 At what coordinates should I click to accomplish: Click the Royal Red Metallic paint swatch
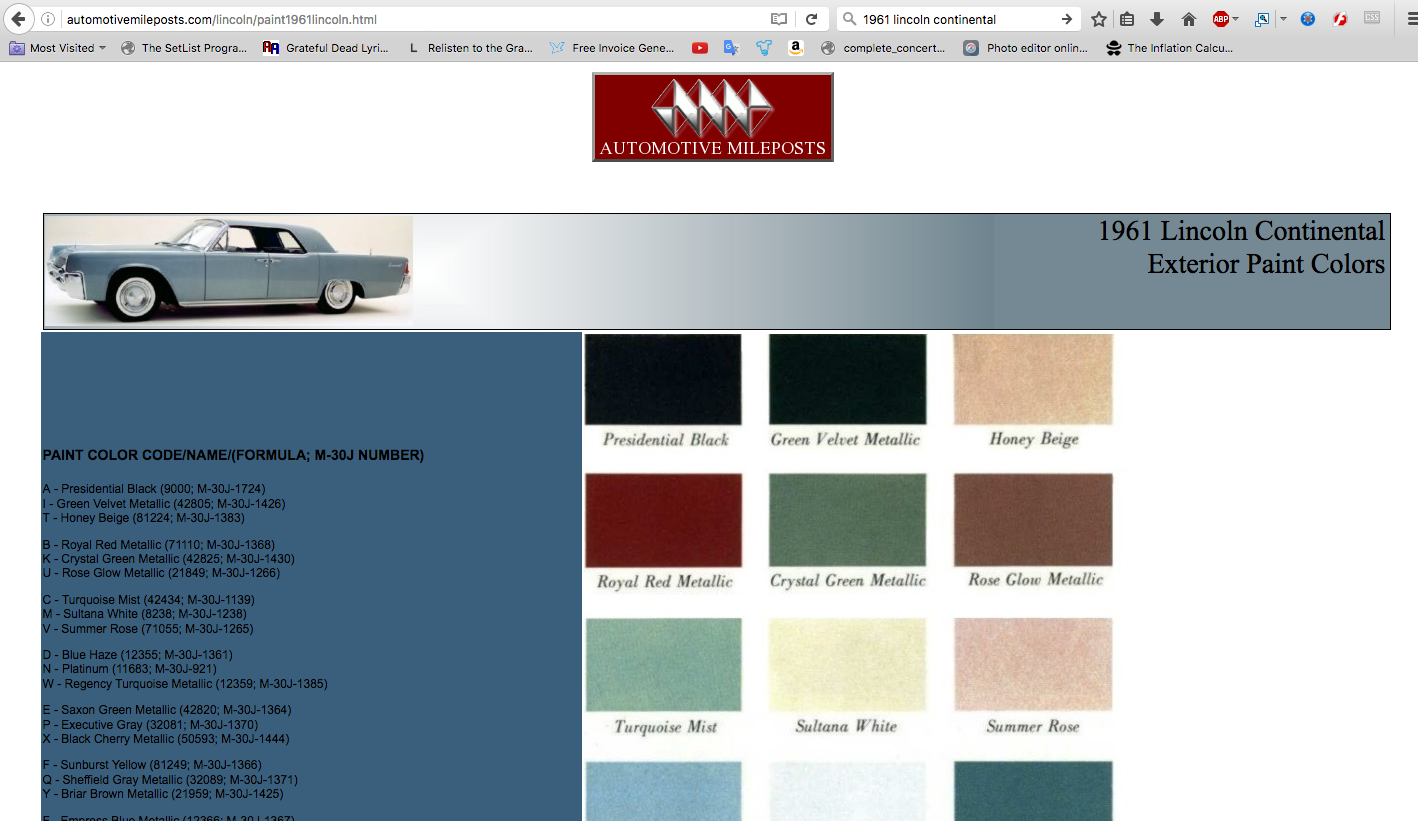(x=663, y=520)
